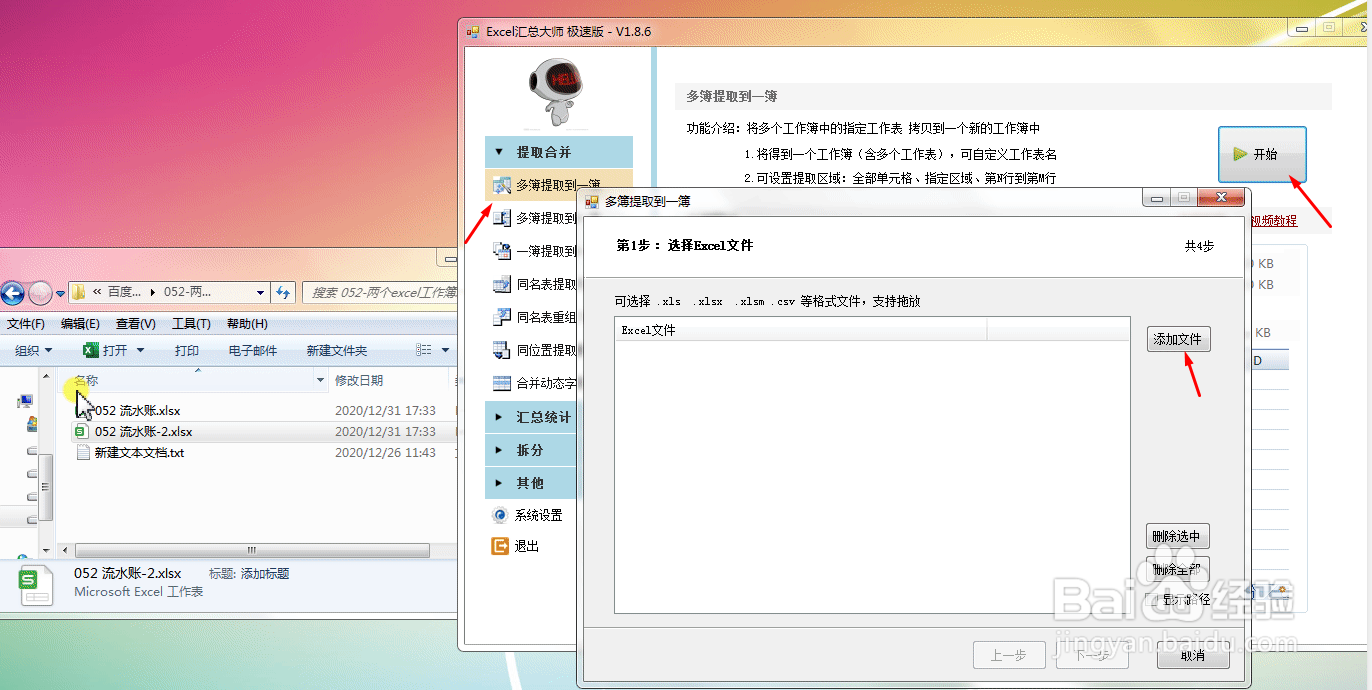Click 添加标题 in the details pane
Screen dimensions: 1372x690
coord(264,574)
